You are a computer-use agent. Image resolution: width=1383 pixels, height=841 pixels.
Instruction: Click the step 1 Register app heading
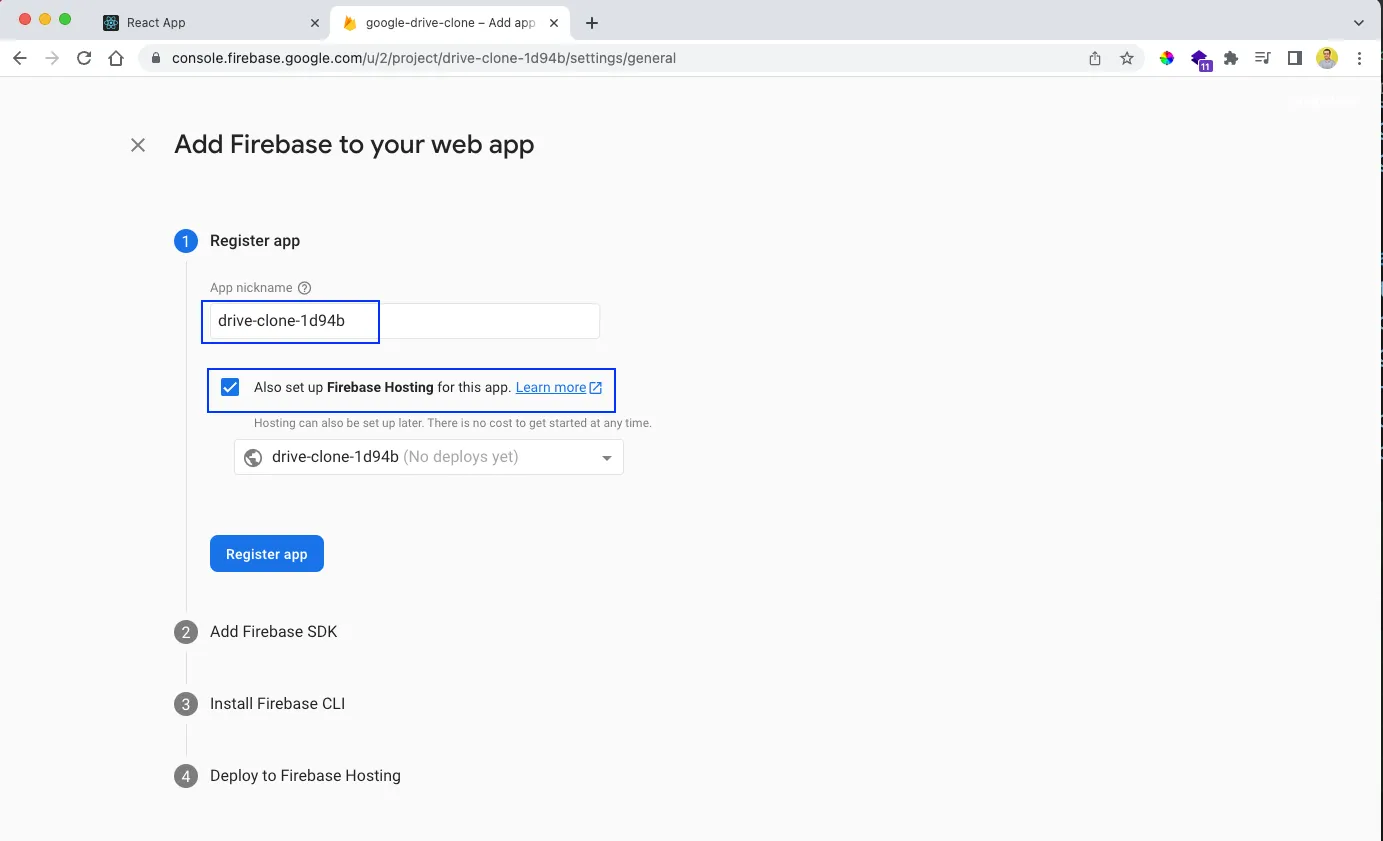coord(255,241)
